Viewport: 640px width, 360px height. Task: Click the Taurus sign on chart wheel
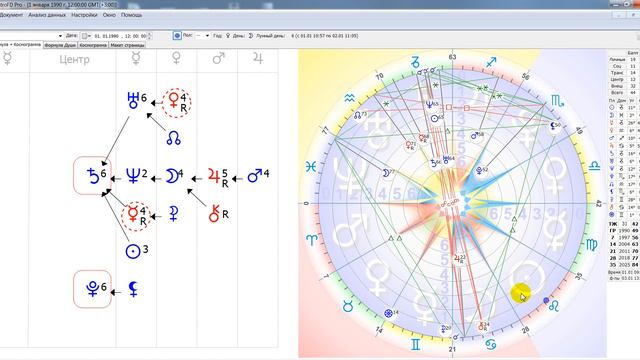click(x=347, y=306)
